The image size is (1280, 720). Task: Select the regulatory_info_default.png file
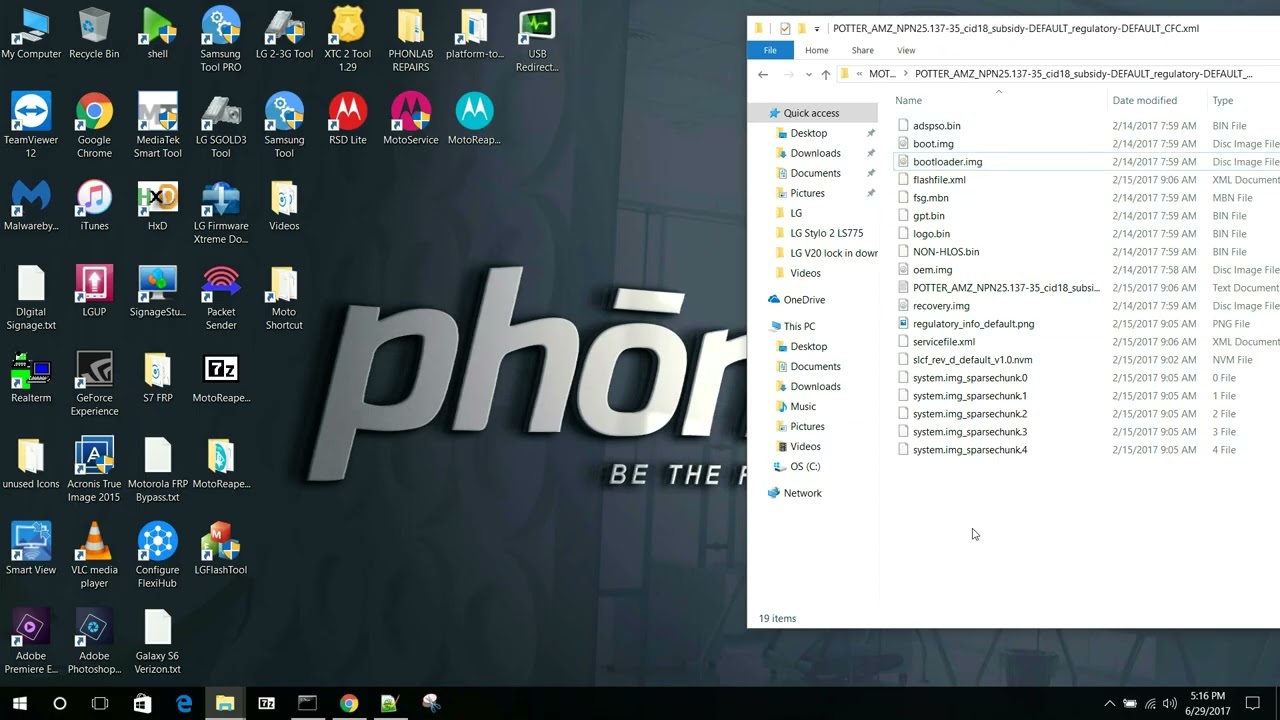(x=973, y=324)
